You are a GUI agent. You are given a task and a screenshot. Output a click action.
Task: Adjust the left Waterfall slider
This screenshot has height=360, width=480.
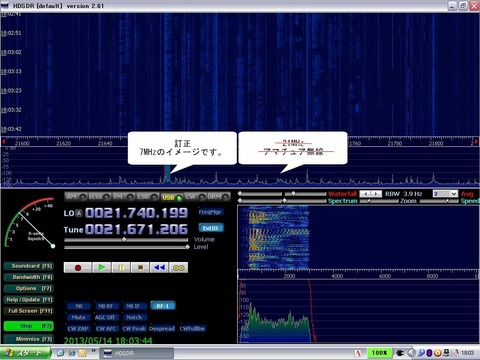(260, 194)
